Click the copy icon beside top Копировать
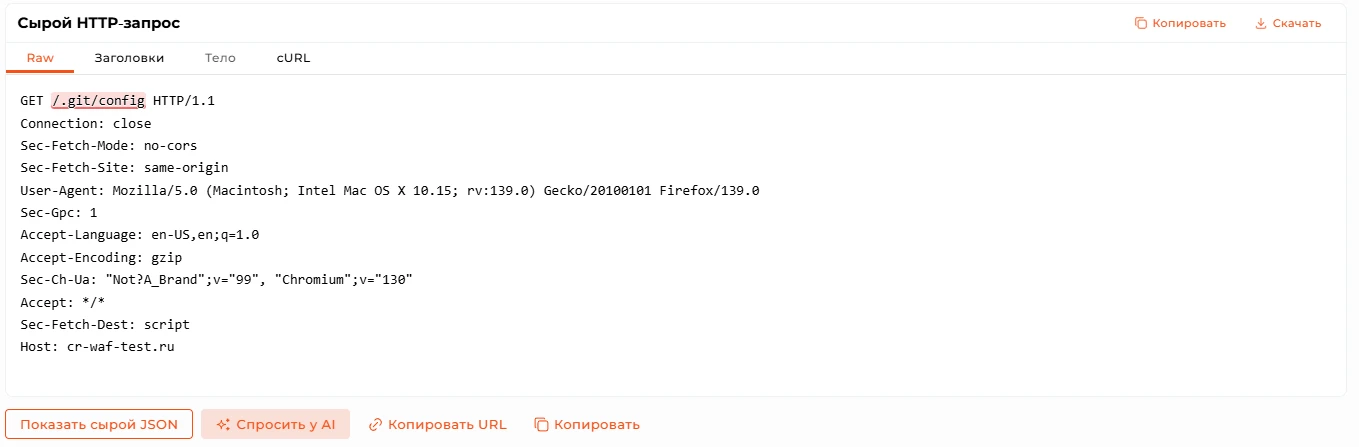Image resolution: width=1359 pixels, height=447 pixels. [x=1141, y=23]
